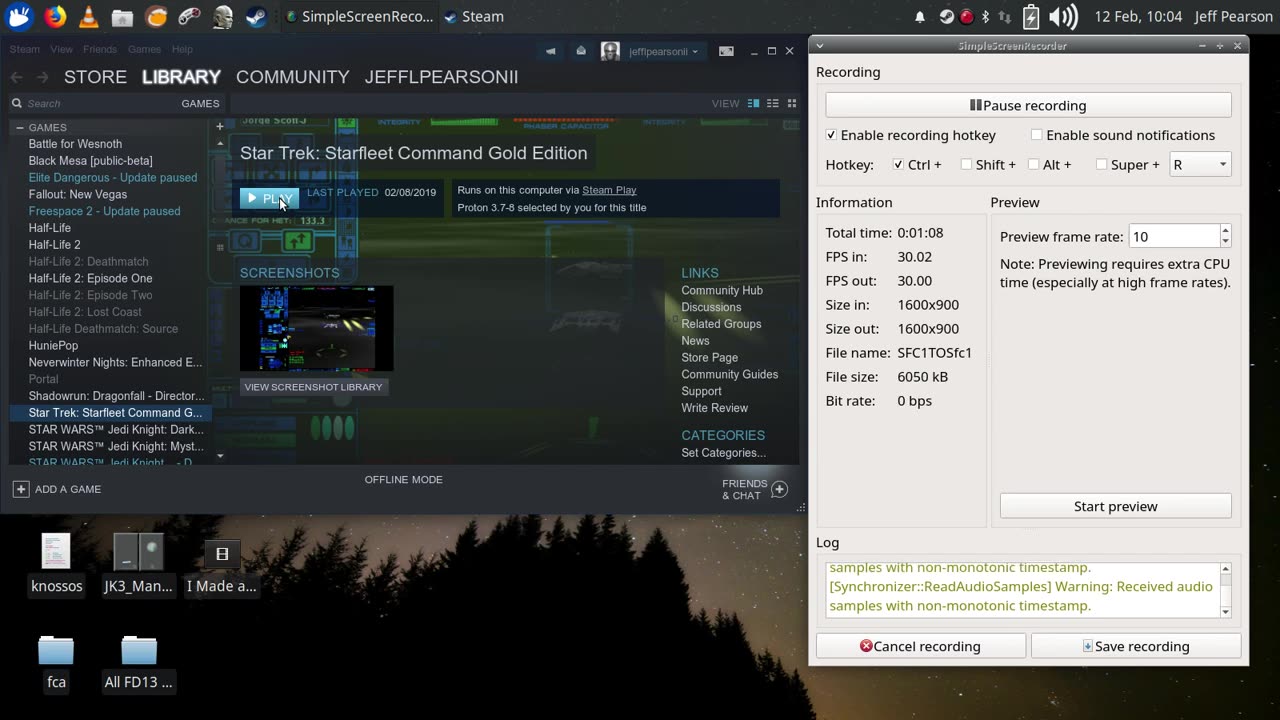Screen dimensions: 1280x720
Task: Click the plus button in the library list header
Action: [x=219, y=127]
